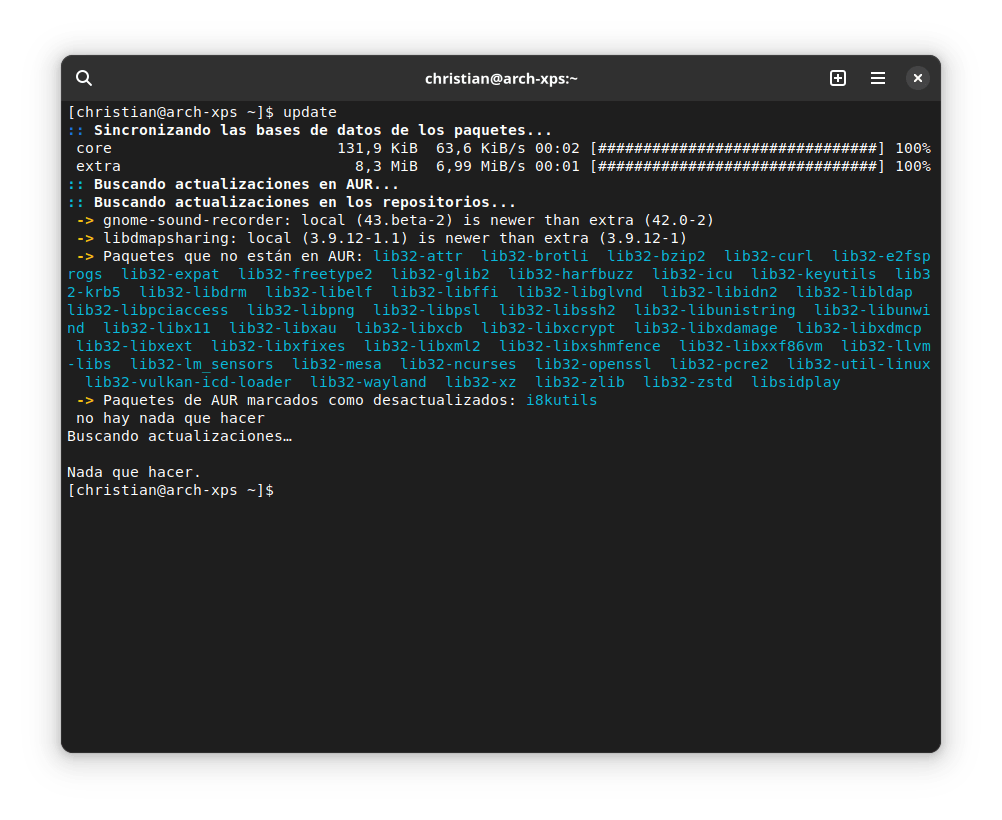Click package name lib32-openssl
This screenshot has height=820, width=1002.
pyautogui.click(x=593, y=364)
